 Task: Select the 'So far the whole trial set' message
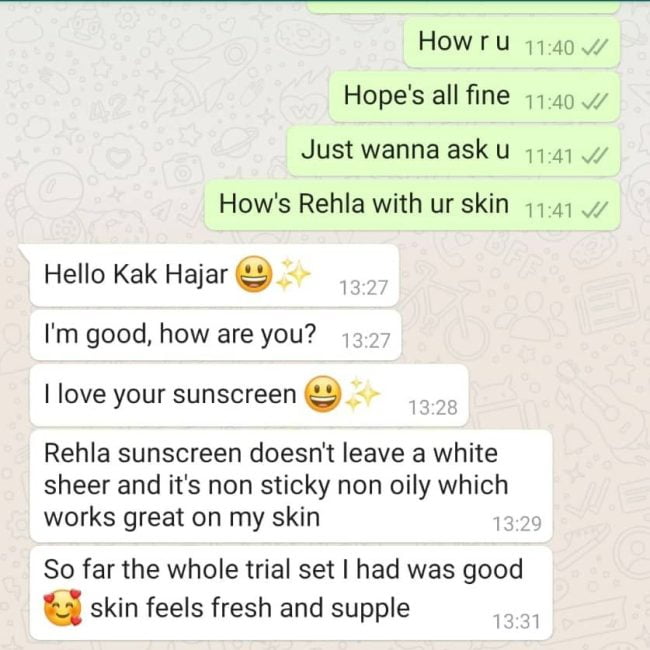(291, 593)
